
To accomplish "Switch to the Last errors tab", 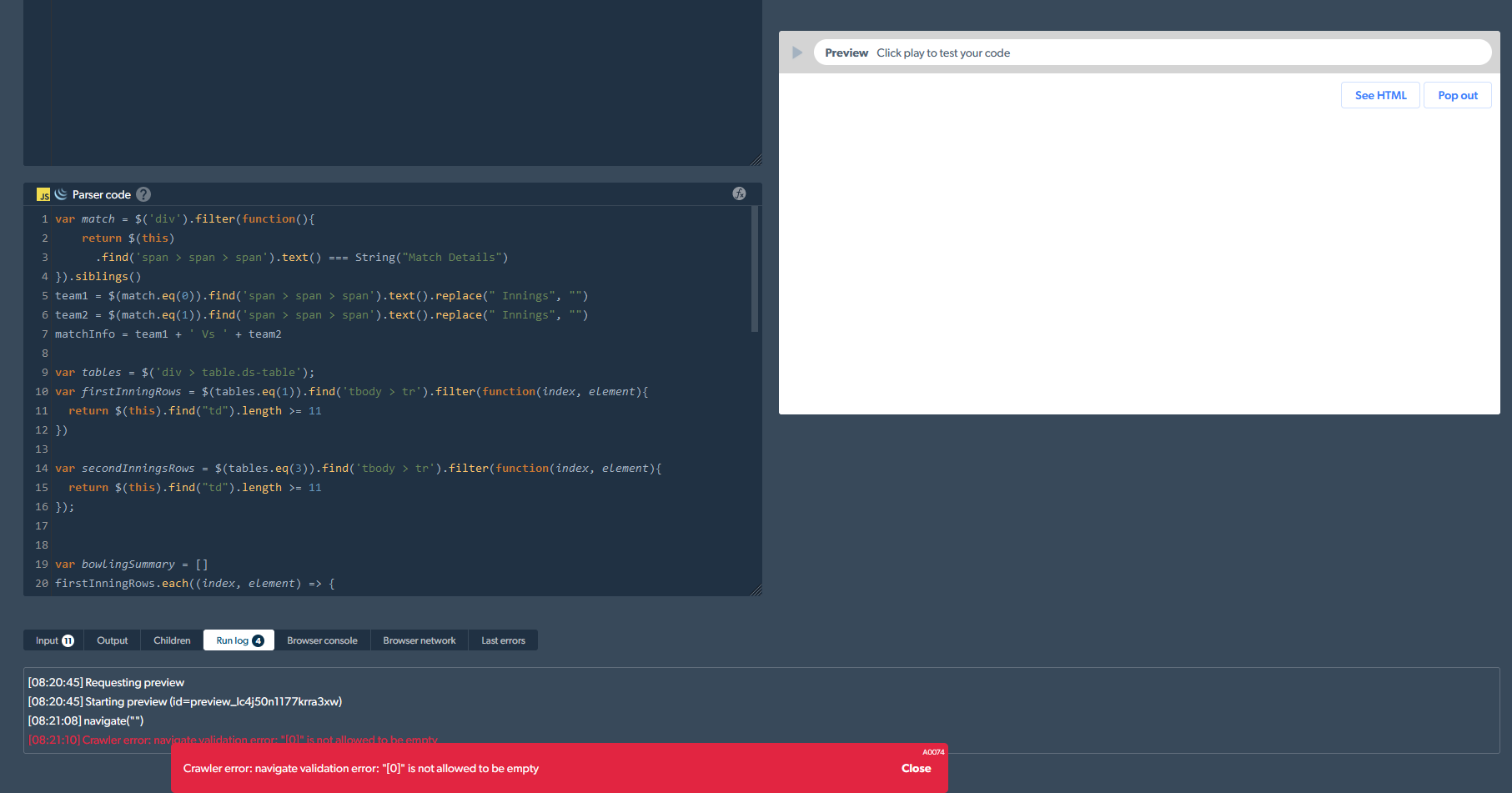I will [x=503, y=640].
